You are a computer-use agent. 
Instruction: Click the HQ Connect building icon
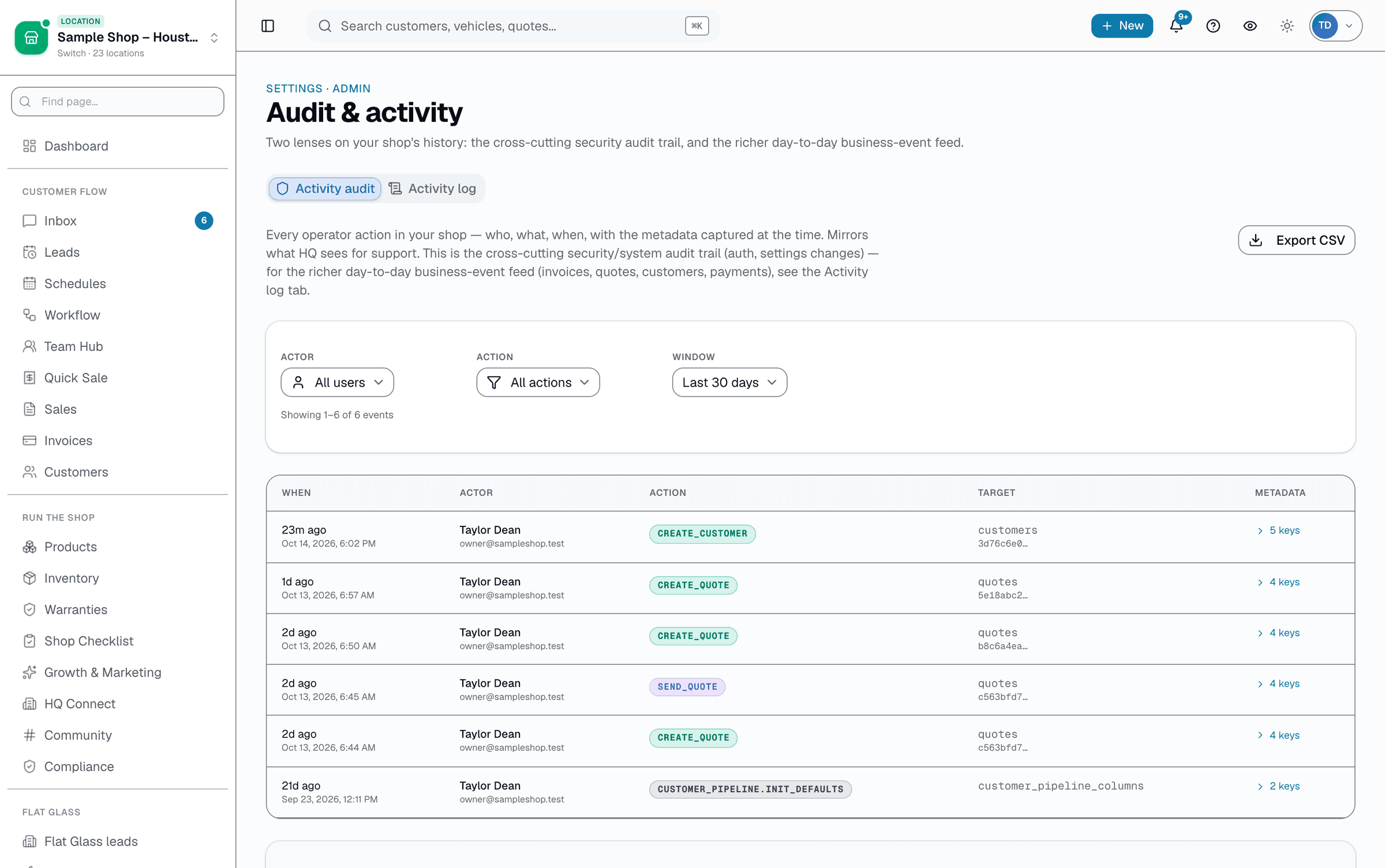tap(29, 704)
